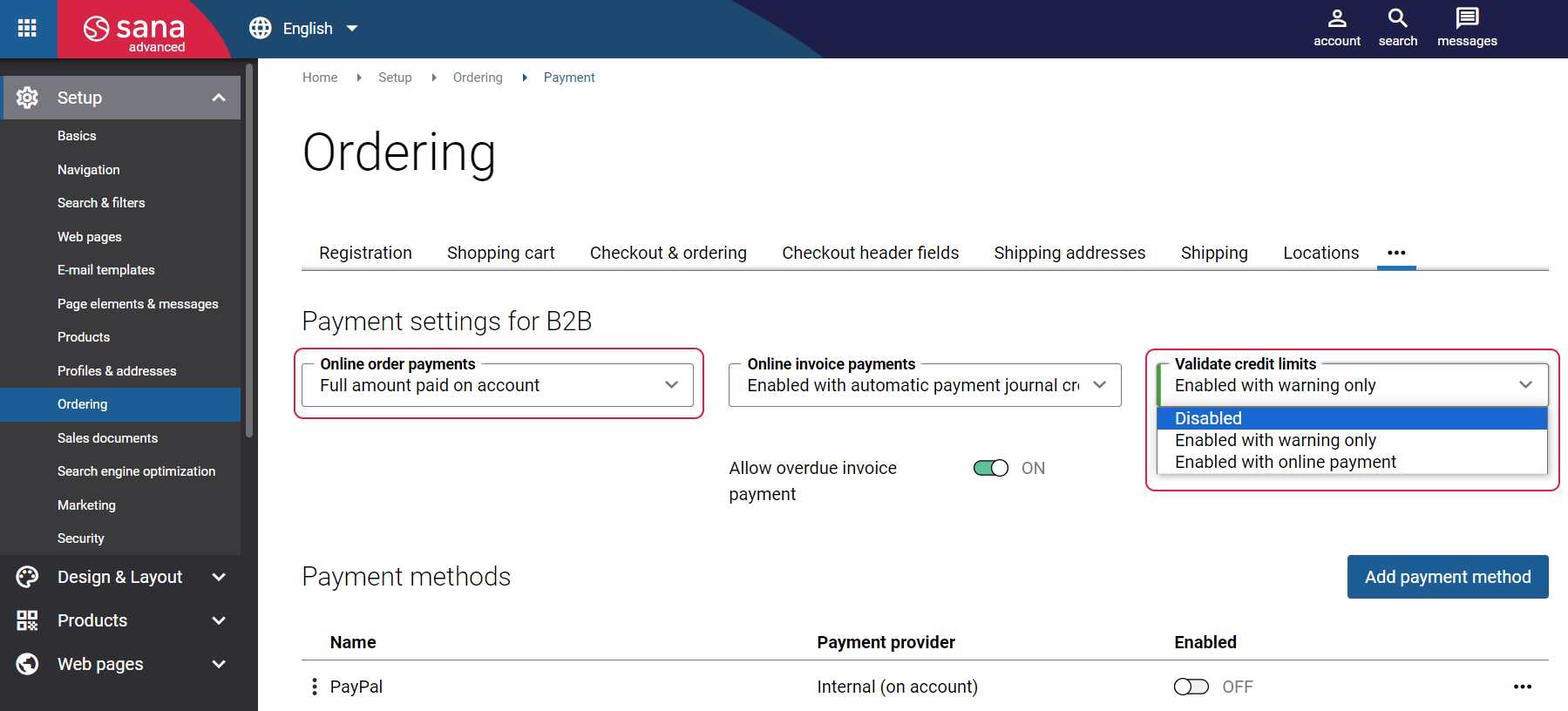Select Enabled with online payment option
This screenshot has height=711, width=1568.
[1352, 462]
